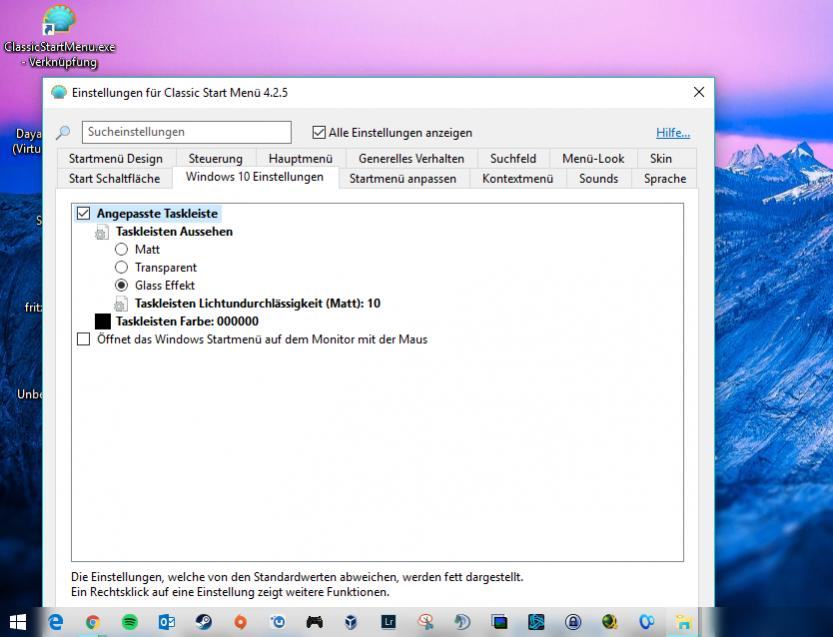Screen dimensions: 833x637
Task: Open the Menü-Look tab
Action: (x=593, y=158)
